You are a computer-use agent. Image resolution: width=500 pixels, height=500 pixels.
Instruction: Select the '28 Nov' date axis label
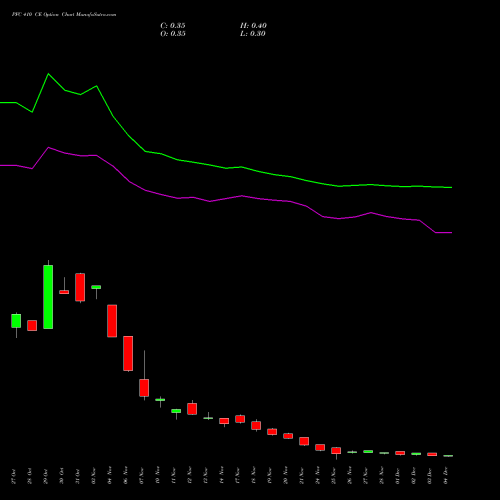click(382, 476)
